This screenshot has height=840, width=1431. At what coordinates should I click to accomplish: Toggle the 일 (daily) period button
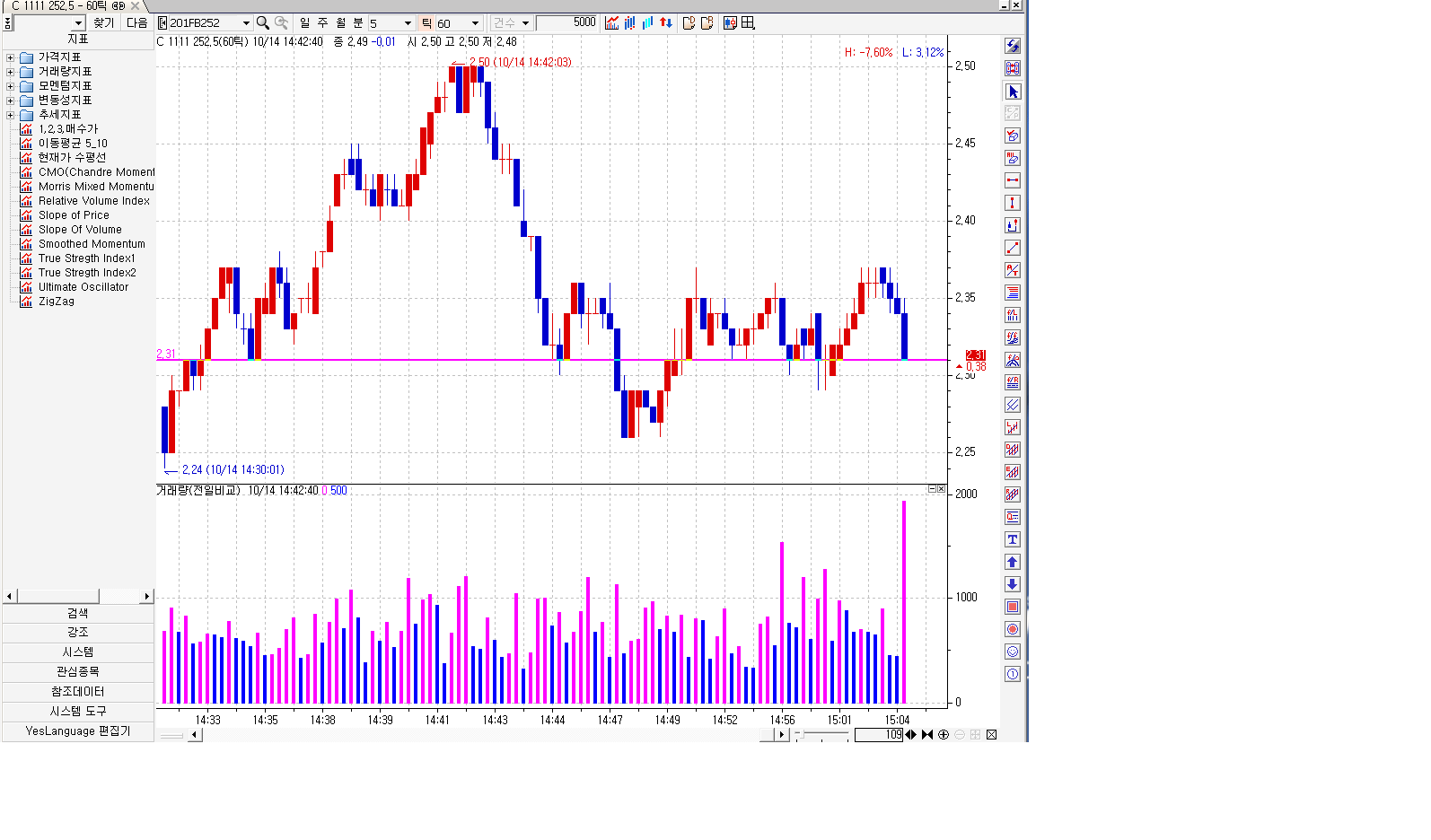pos(304,22)
